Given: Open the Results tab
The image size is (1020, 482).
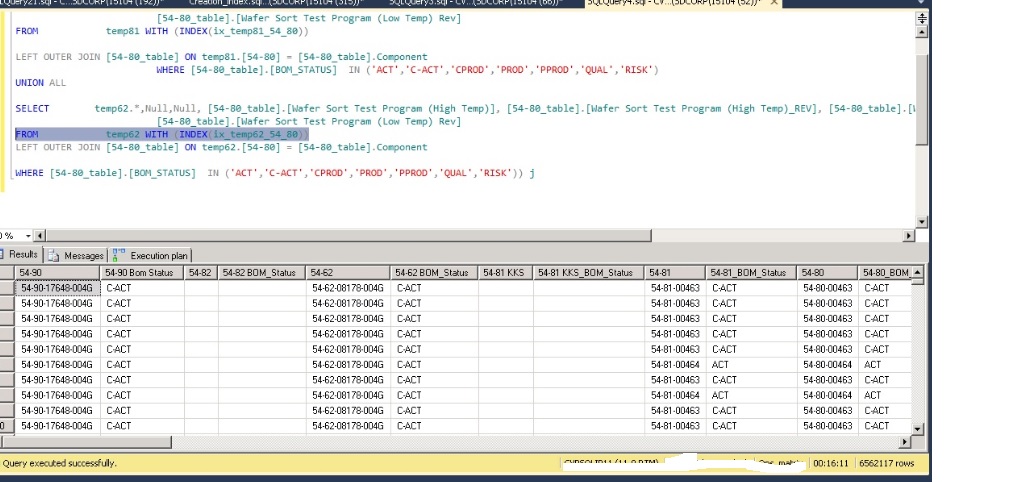Looking at the screenshot, I should click(x=21, y=254).
